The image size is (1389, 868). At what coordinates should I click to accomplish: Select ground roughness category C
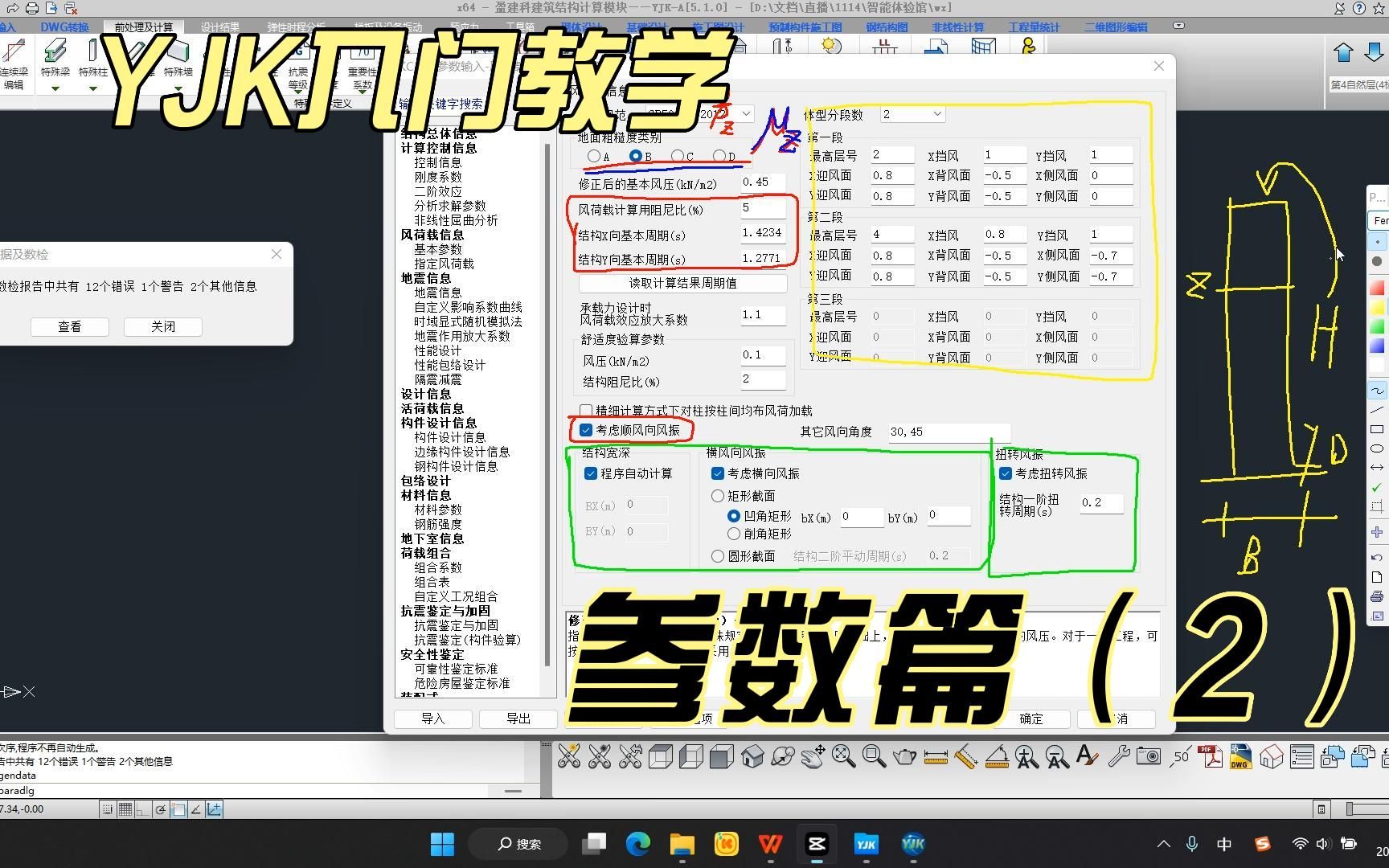678,156
